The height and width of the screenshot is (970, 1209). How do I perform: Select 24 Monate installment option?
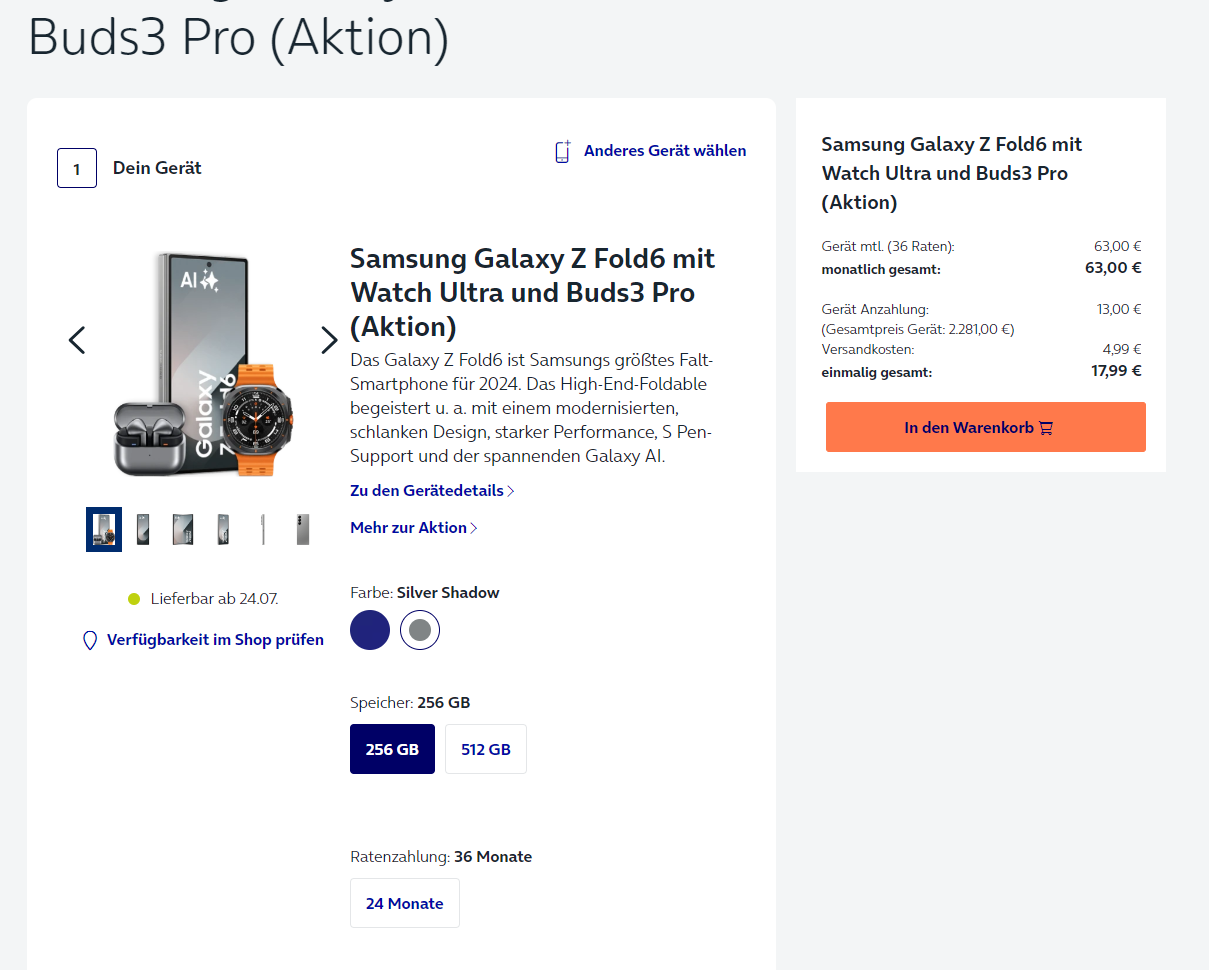(404, 903)
